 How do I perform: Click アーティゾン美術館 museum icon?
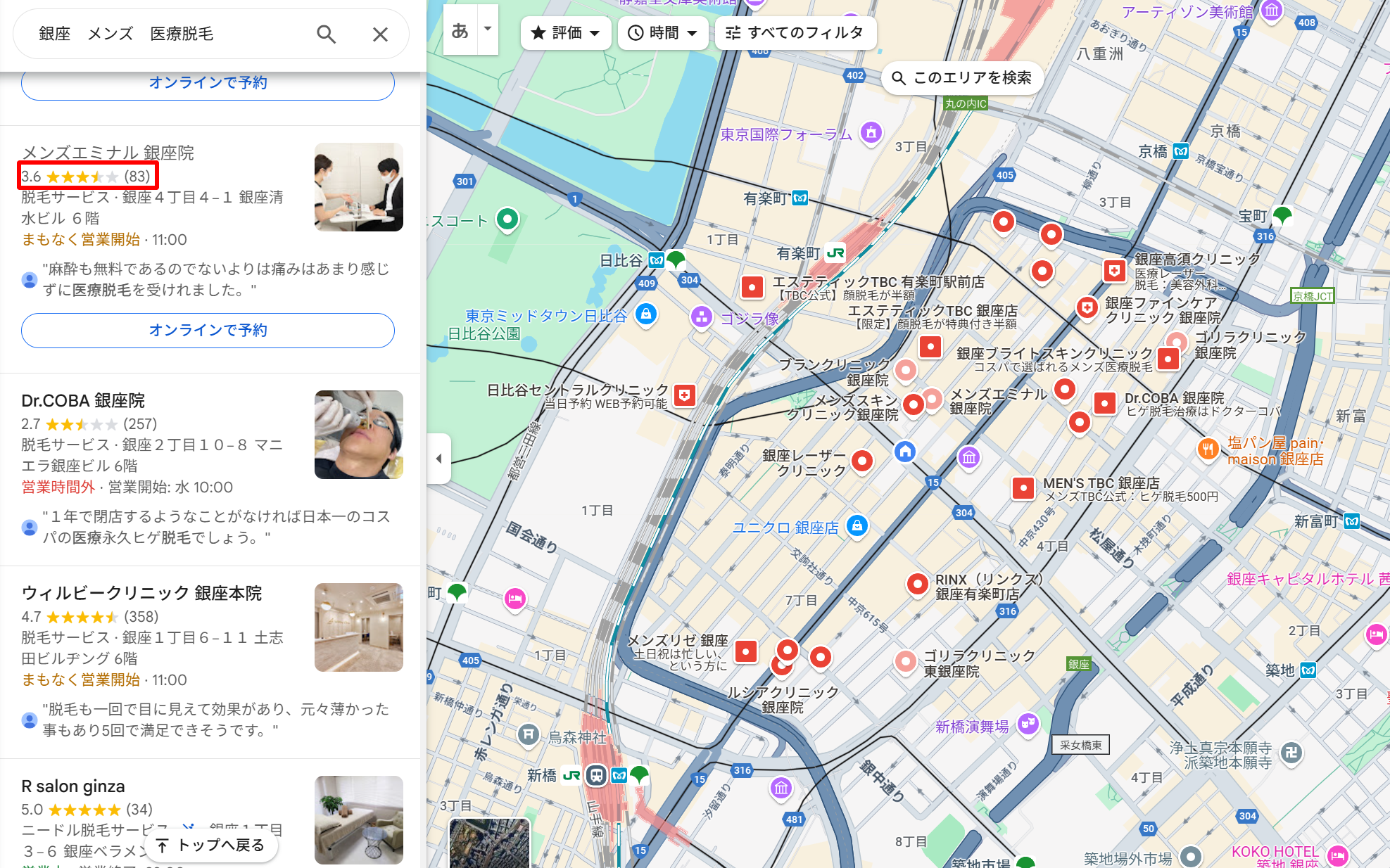1271,11
